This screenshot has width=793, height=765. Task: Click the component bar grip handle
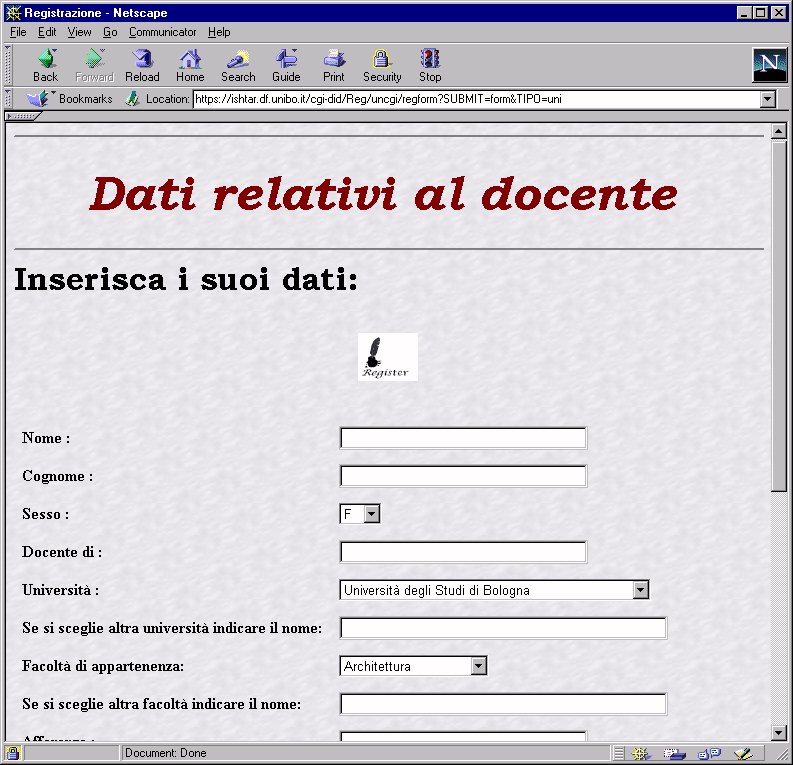click(619, 753)
